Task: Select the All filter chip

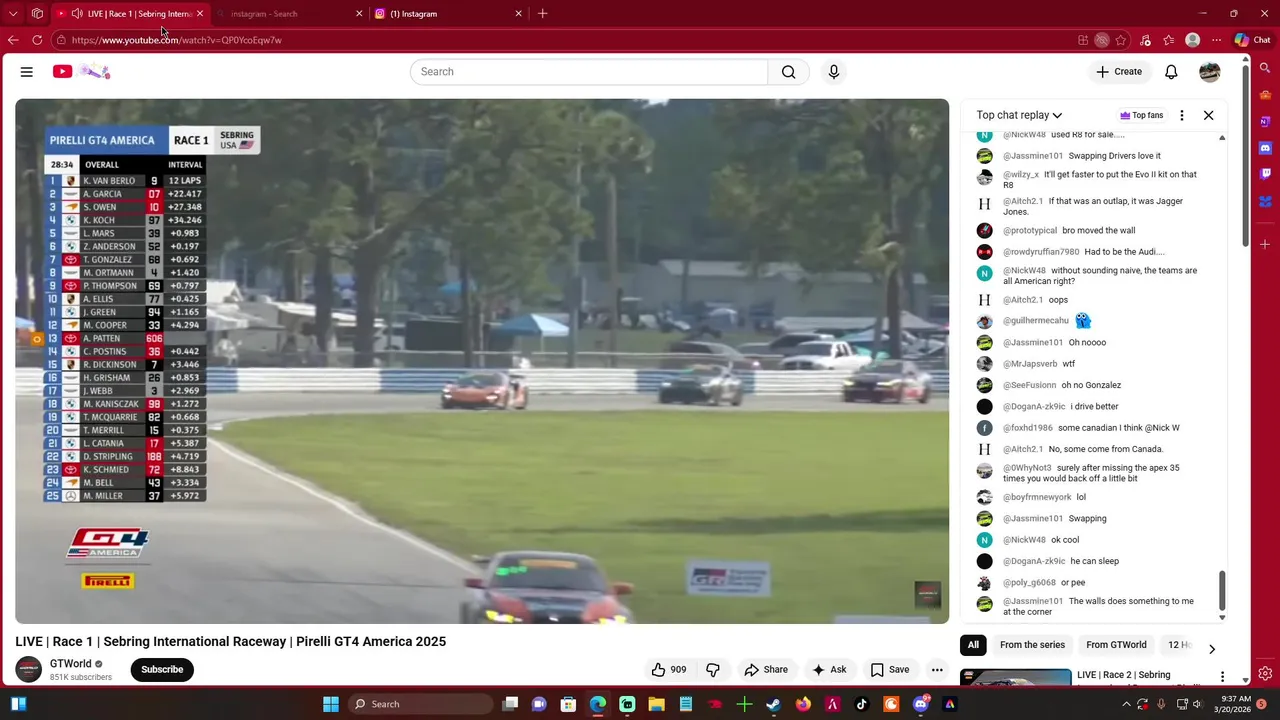Action: (x=973, y=645)
